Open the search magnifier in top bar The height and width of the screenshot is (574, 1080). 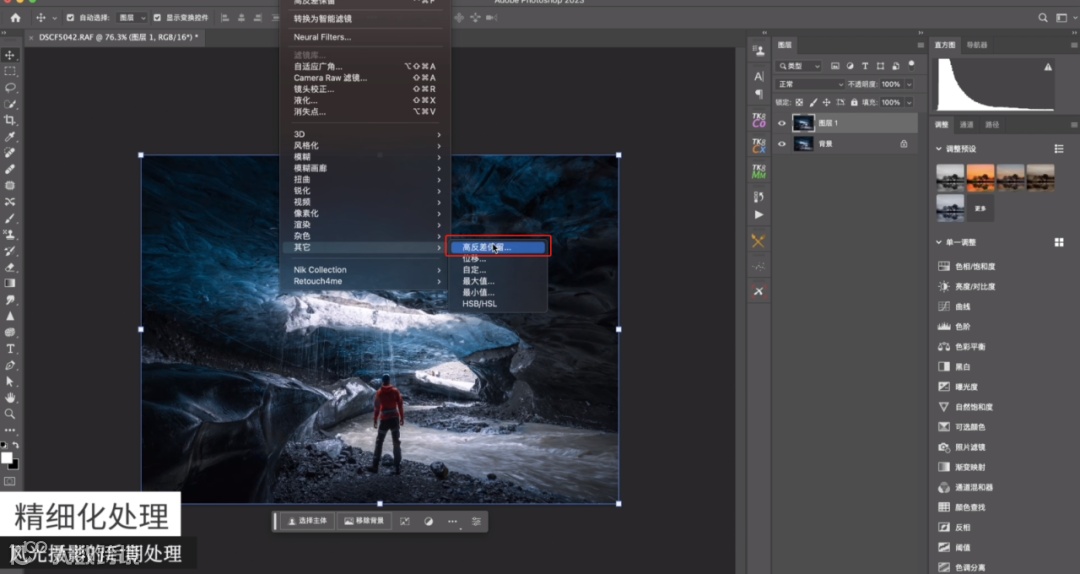1043,18
